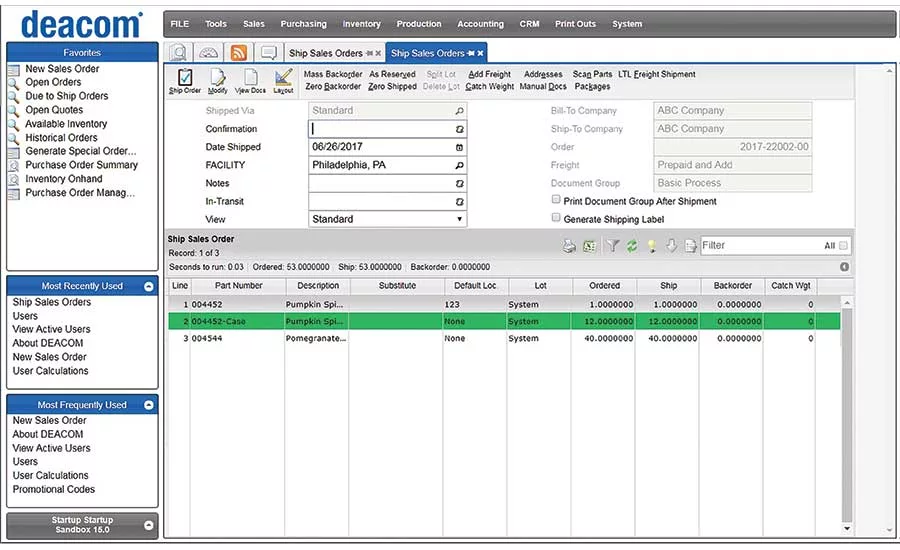Open Due to Ship Orders favorite
This screenshot has height=550, width=900.
(x=67, y=96)
